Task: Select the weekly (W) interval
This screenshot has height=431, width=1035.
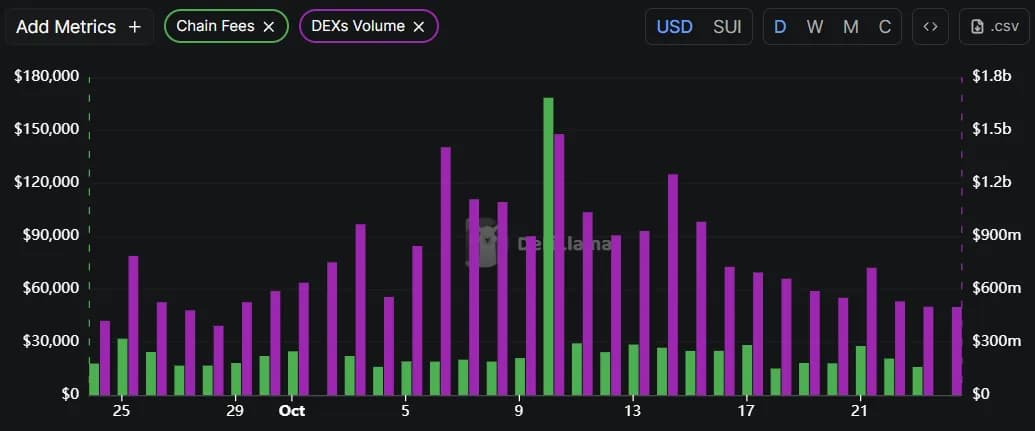Action: [815, 27]
